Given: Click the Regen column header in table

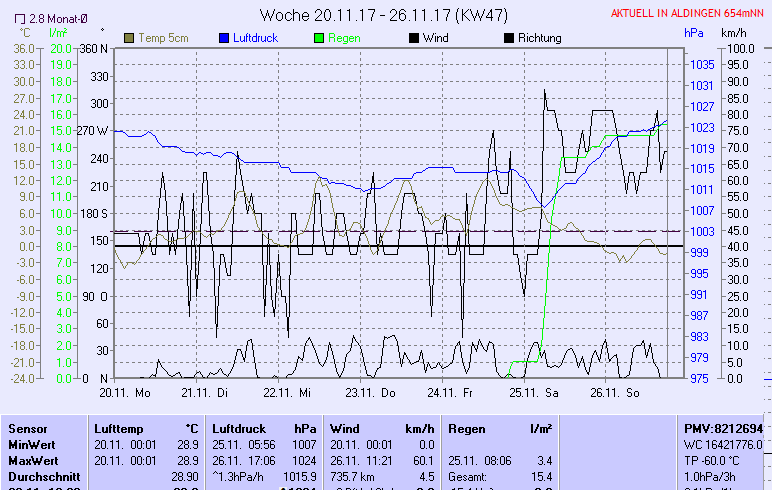Looking at the screenshot, I should 467,428.
